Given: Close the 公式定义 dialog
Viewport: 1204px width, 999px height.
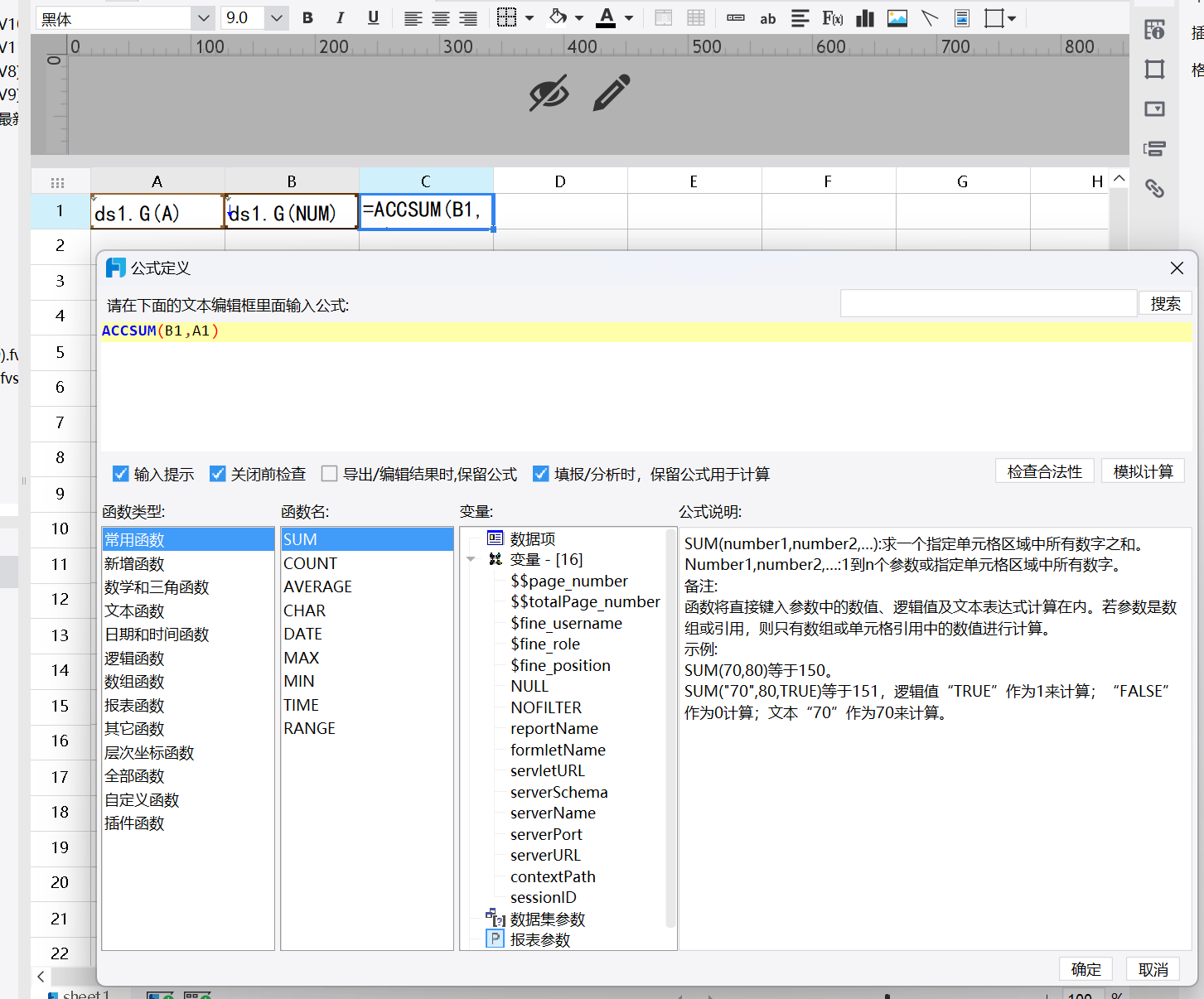Looking at the screenshot, I should [1177, 268].
